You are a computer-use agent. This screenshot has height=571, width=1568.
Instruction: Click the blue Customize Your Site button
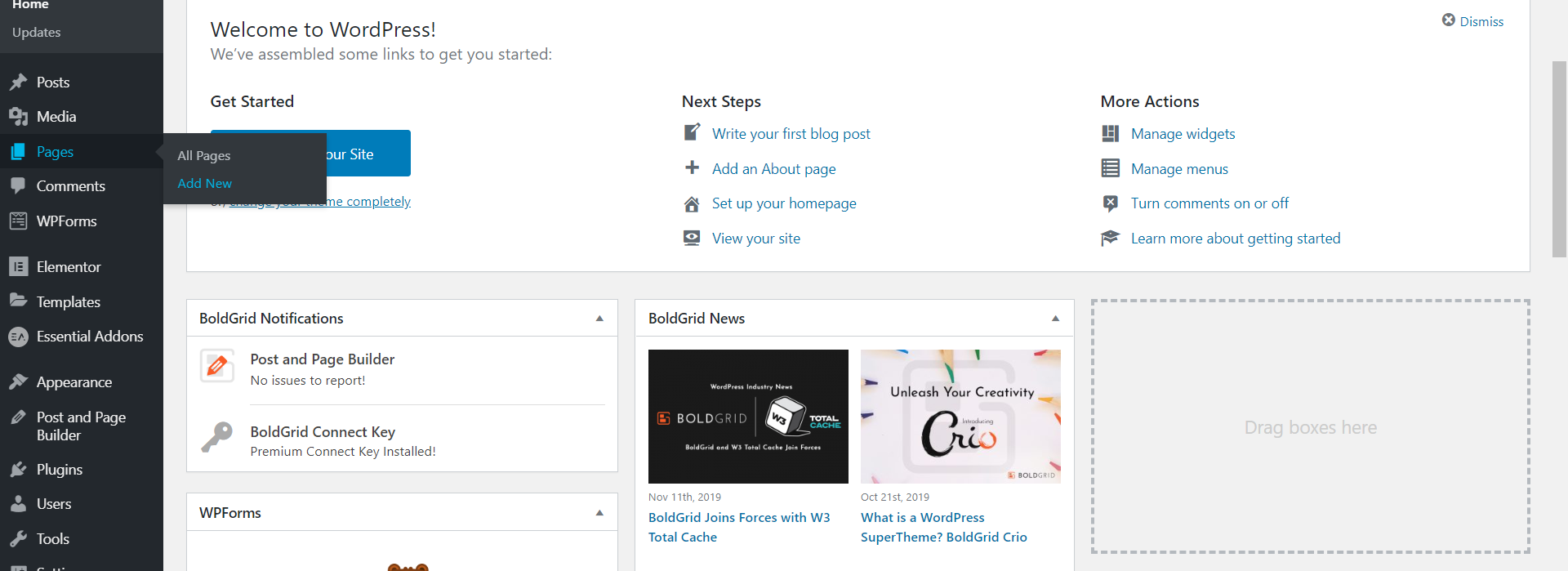coord(368,154)
